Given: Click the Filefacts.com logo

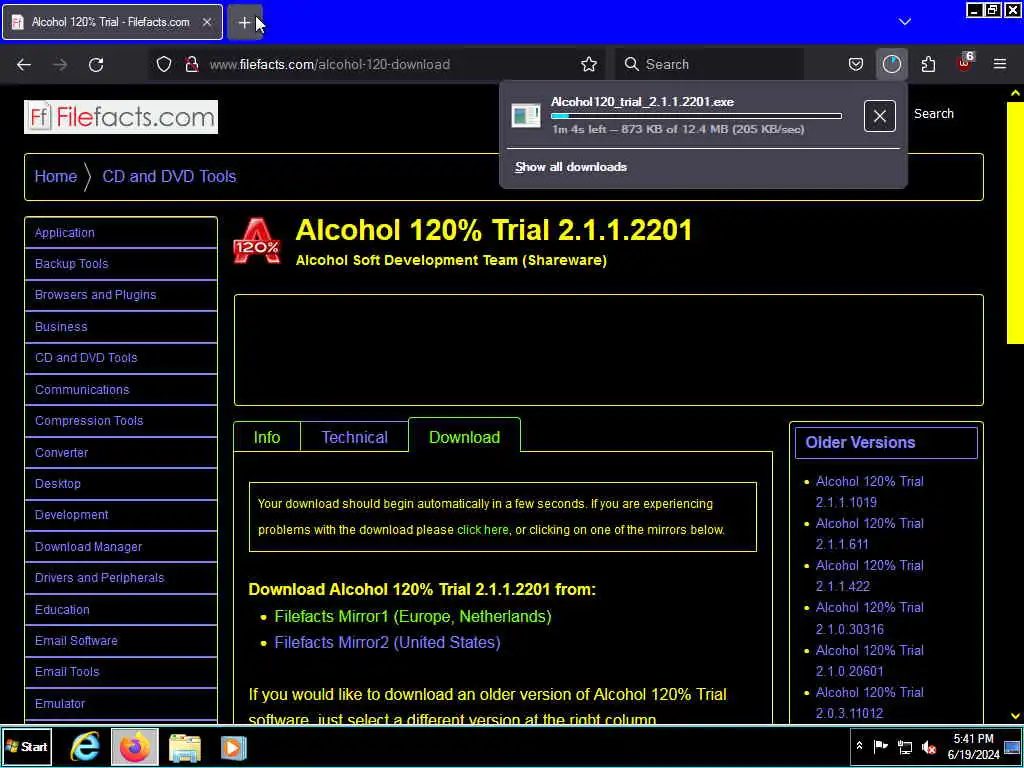Looking at the screenshot, I should 121,117.
